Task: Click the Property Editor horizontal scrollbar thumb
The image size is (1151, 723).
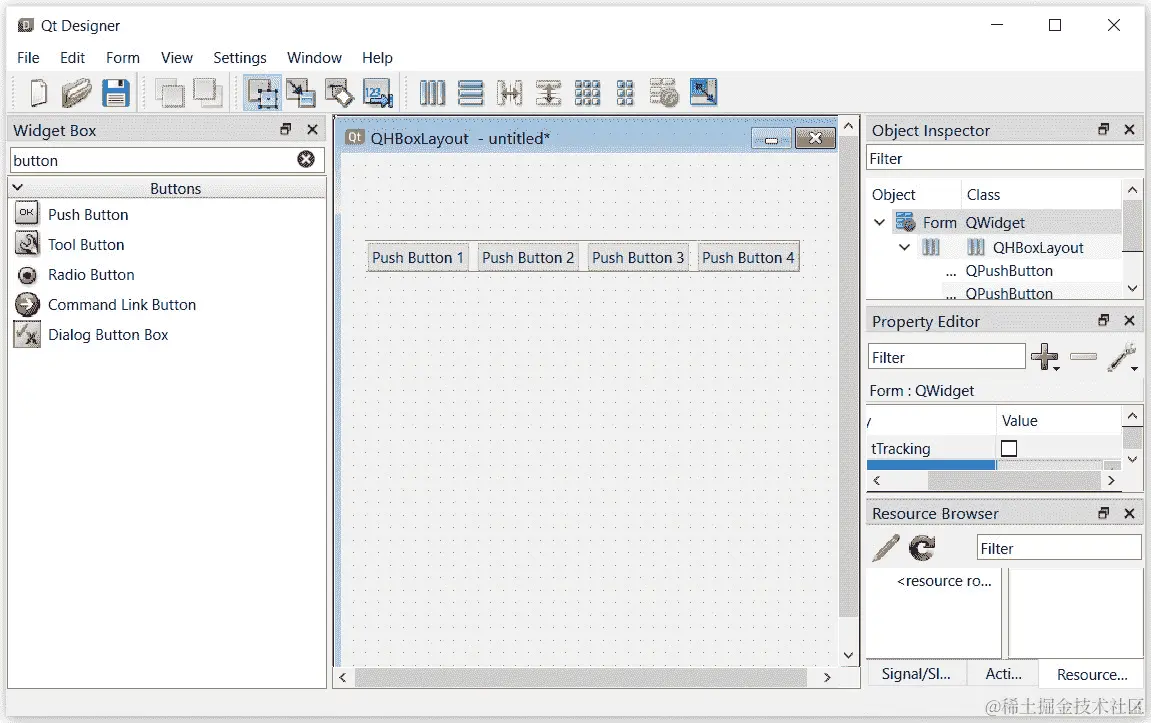Action: (1014, 480)
